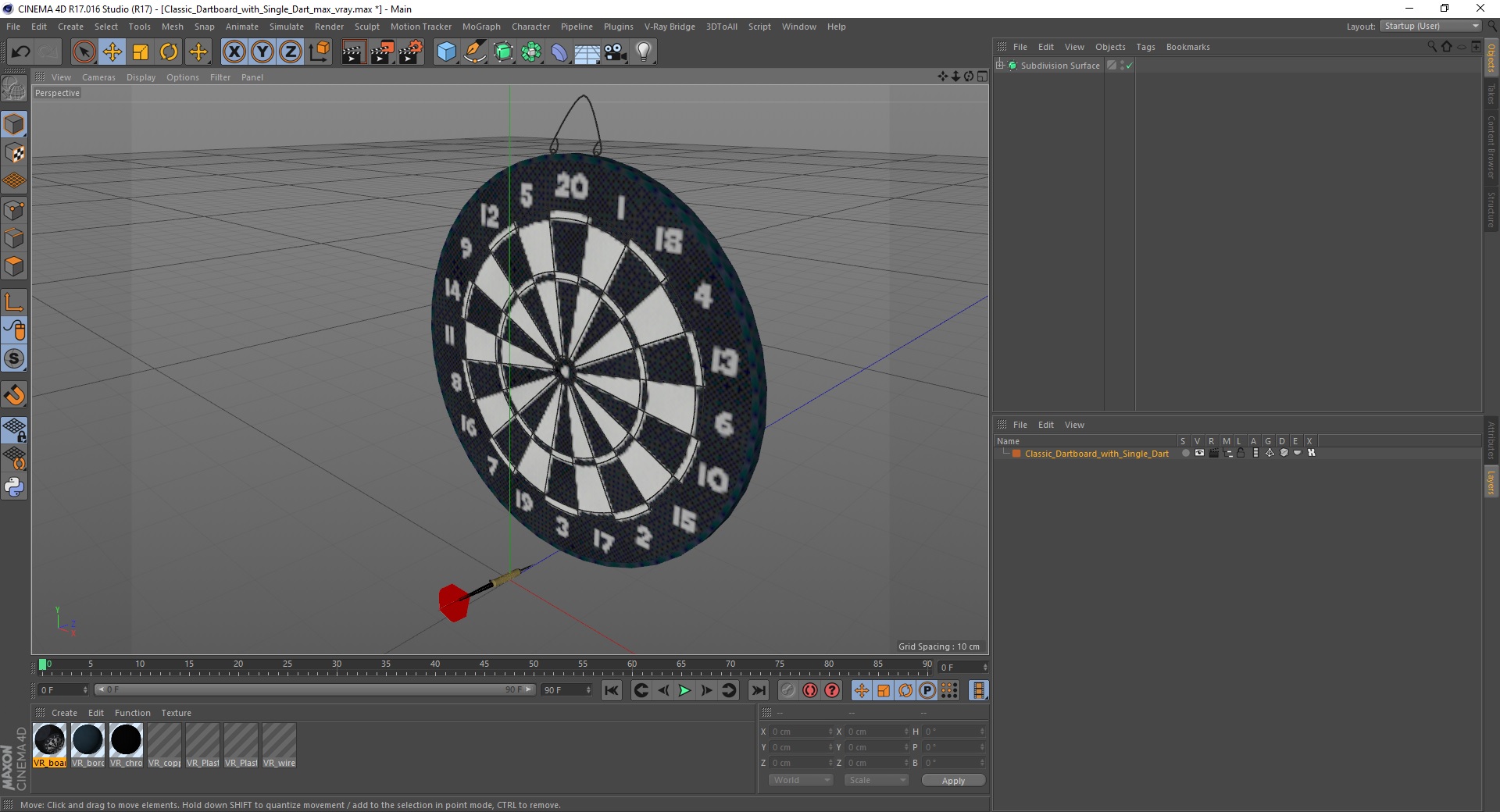Select Classic_Dartboard_with_Single_Dart layer
Screen dimensions: 1500x812
(x=1097, y=454)
